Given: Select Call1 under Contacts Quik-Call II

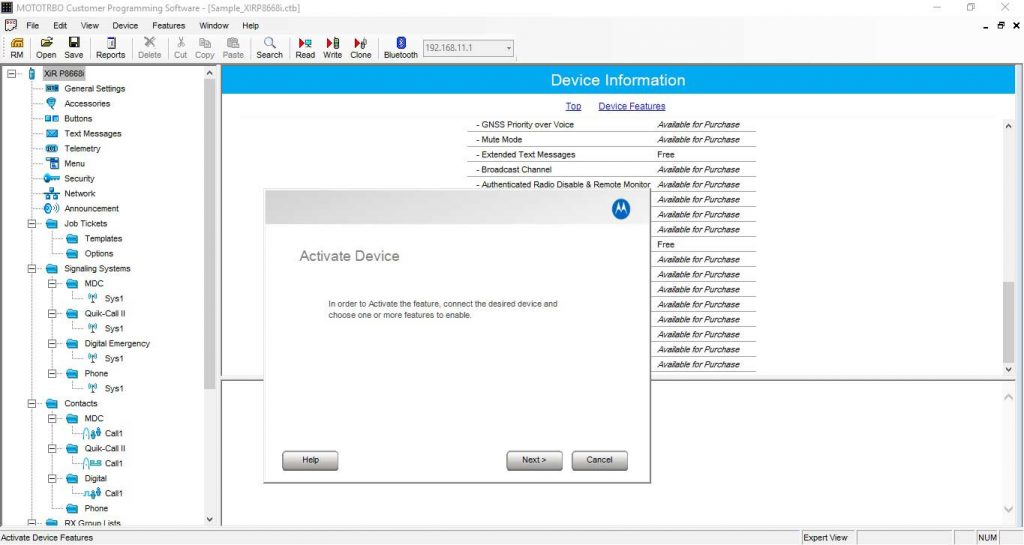Looking at the screenshot, I should pos(114,463).
